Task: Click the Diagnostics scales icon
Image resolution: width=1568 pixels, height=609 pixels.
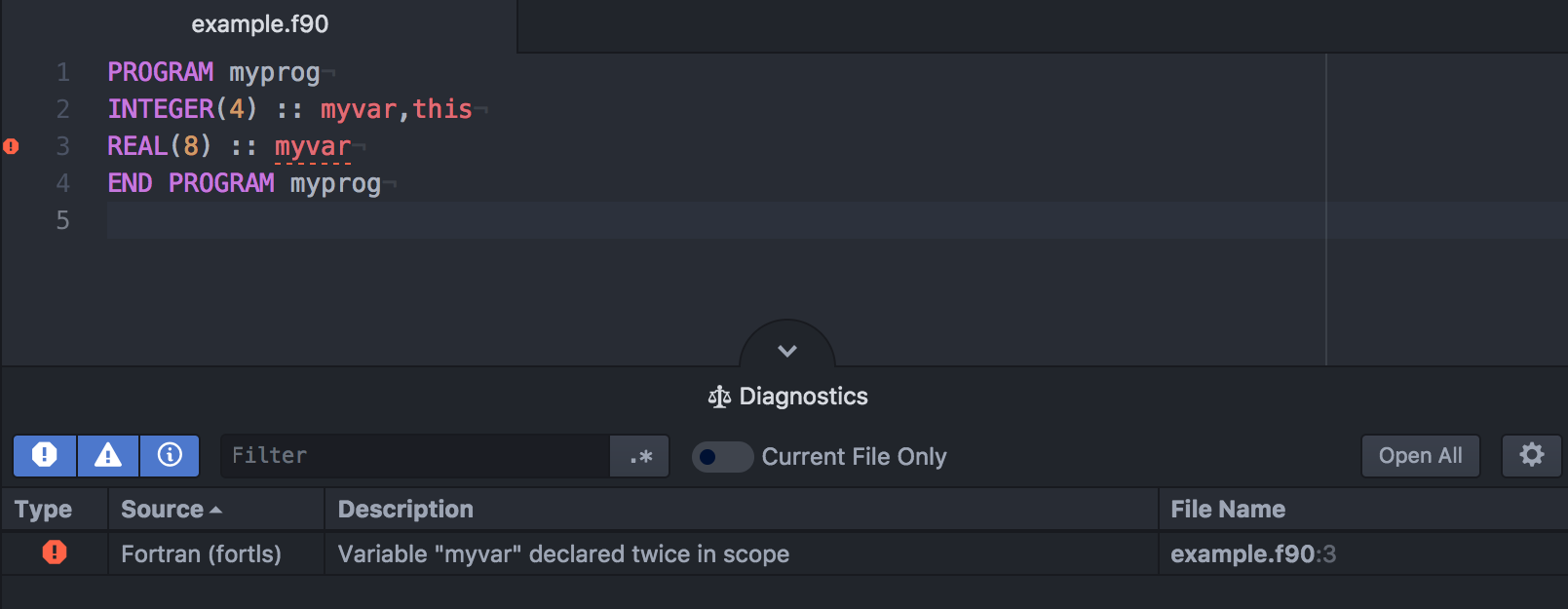Action: pos(719,397)
